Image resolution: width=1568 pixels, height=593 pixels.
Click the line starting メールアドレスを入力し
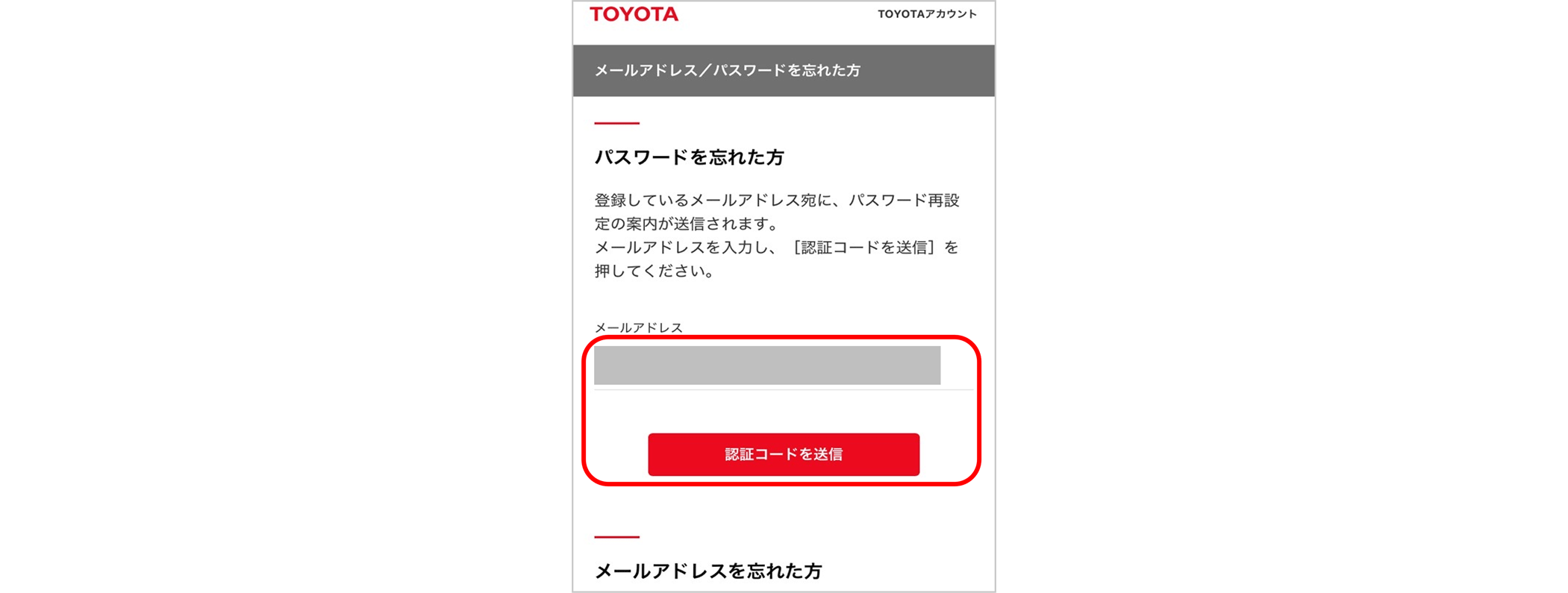(776, 248)
